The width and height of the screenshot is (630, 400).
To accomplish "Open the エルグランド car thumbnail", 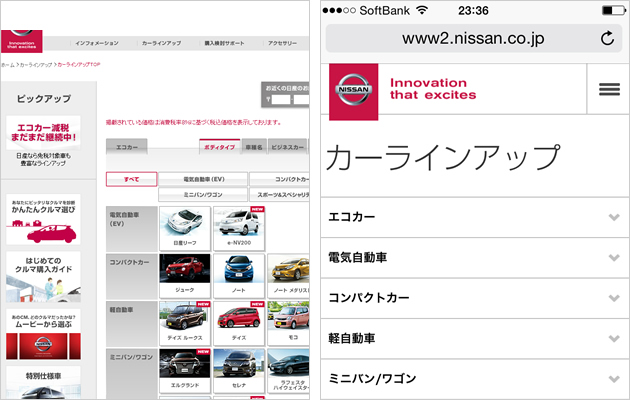I will (x=185, y=371).
